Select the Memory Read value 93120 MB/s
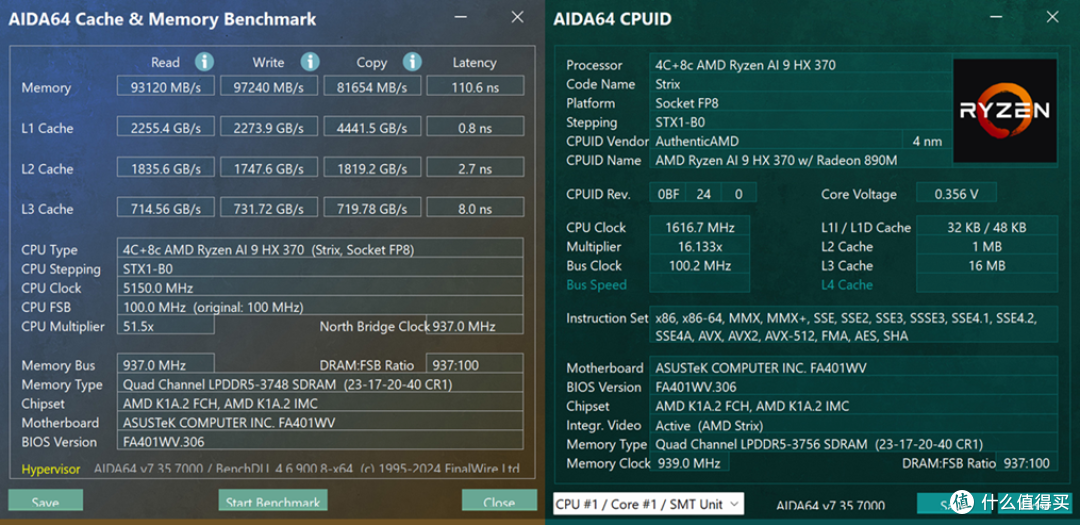Viewport: 1080px width, 525px height. point(165,88)
